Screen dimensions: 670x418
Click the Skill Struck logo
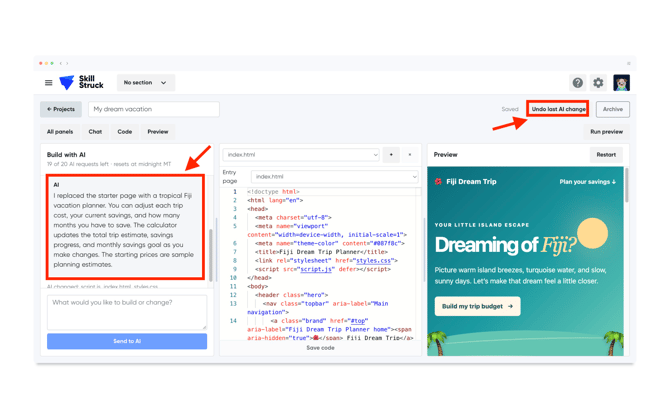coord(81,82)
